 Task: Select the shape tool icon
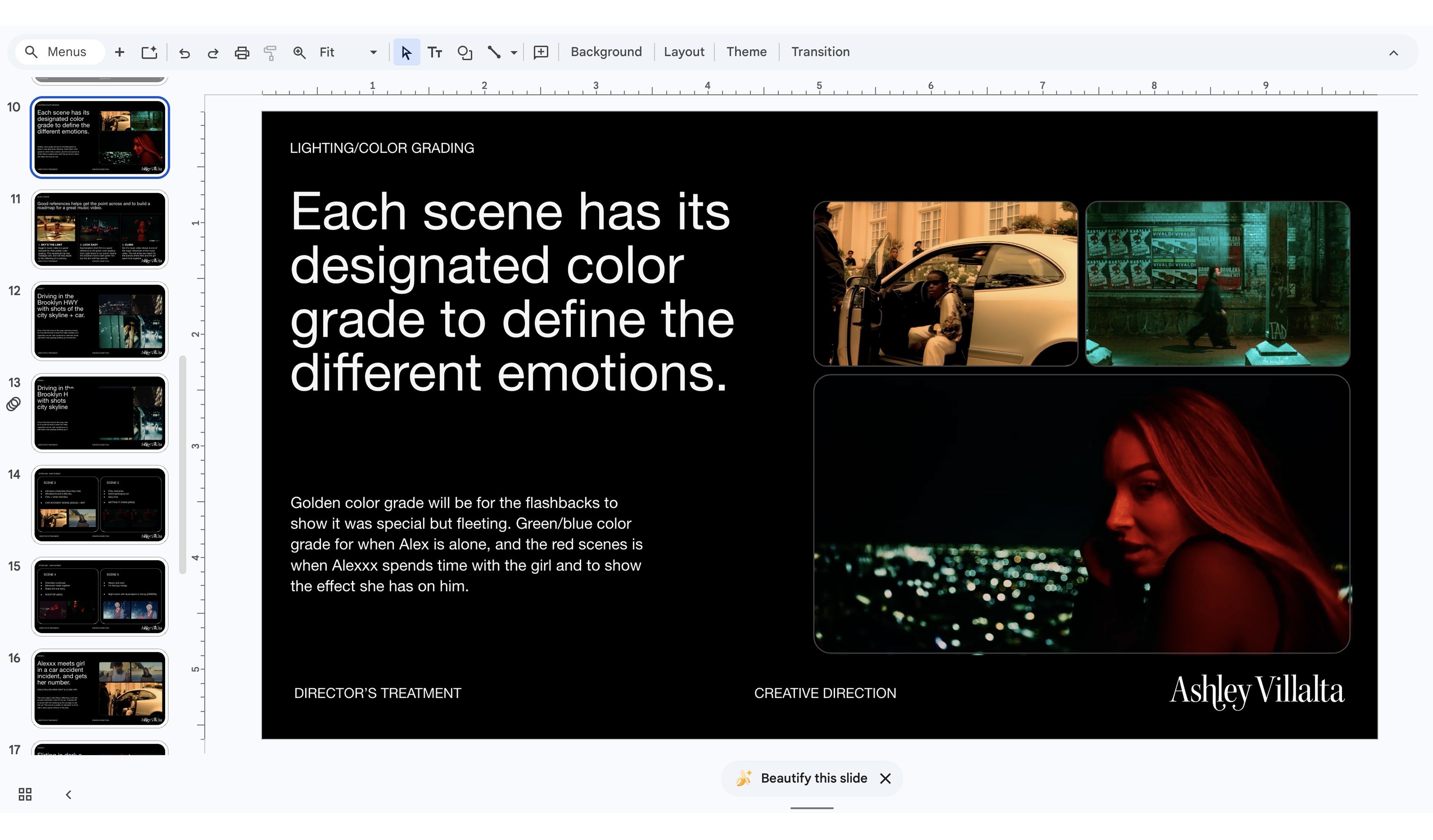click(x=465, y=53)
